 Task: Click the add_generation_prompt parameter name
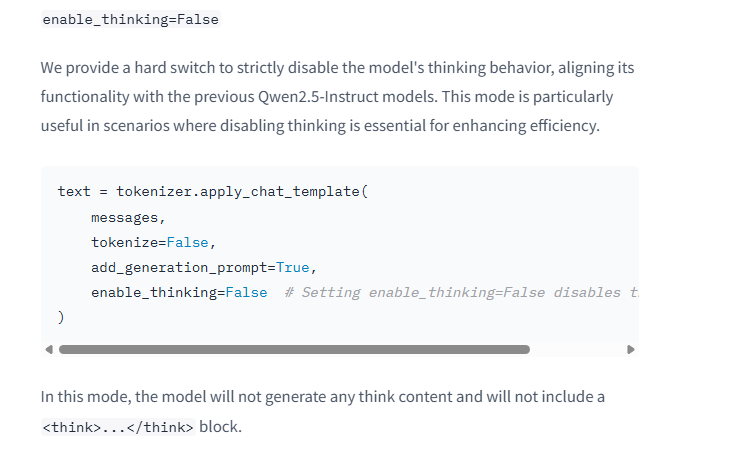click(x=179, y=268)
